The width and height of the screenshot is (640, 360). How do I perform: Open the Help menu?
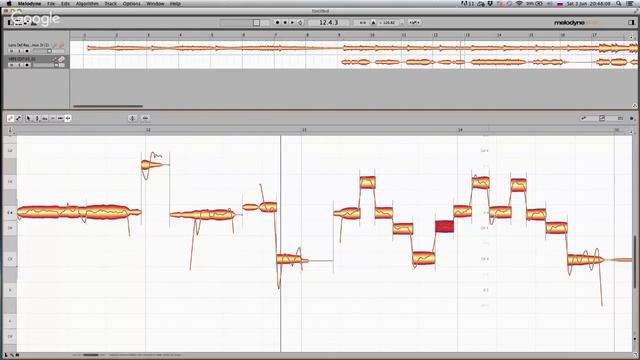pyautogui.click(x=175, y=4)
